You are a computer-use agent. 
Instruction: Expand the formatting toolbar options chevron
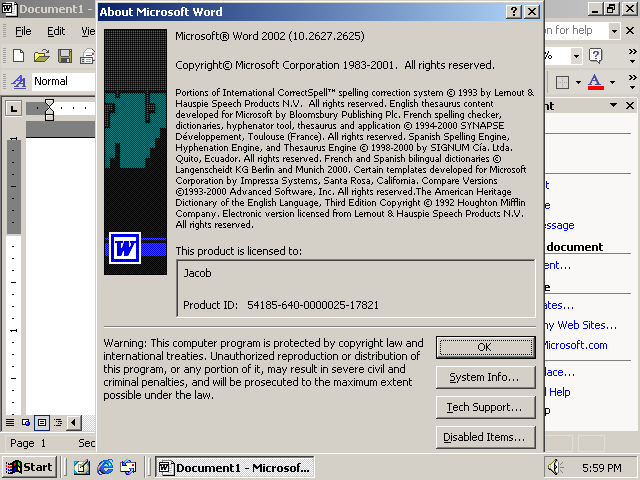click(633, 82)
